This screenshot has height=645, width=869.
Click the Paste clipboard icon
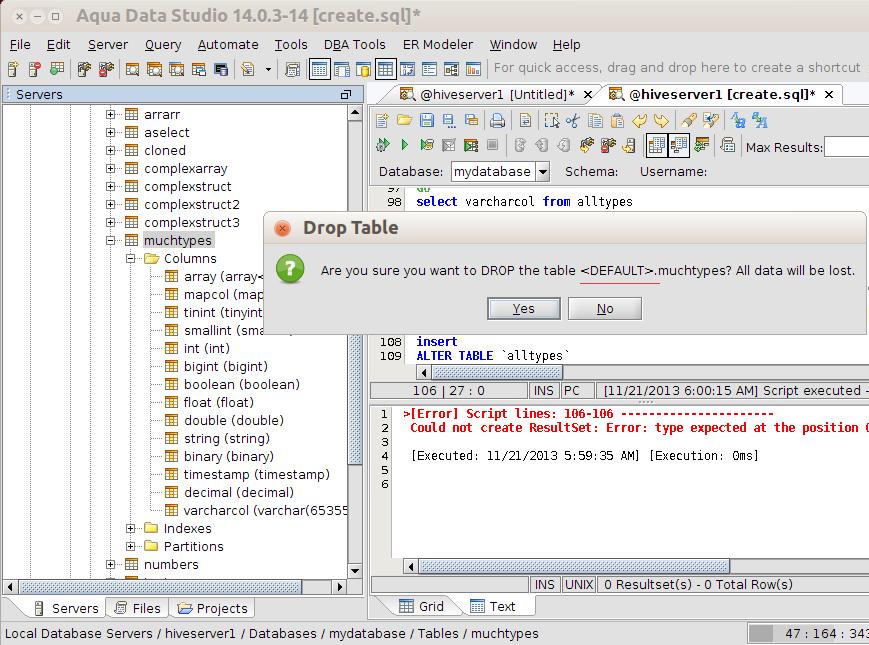617,120
